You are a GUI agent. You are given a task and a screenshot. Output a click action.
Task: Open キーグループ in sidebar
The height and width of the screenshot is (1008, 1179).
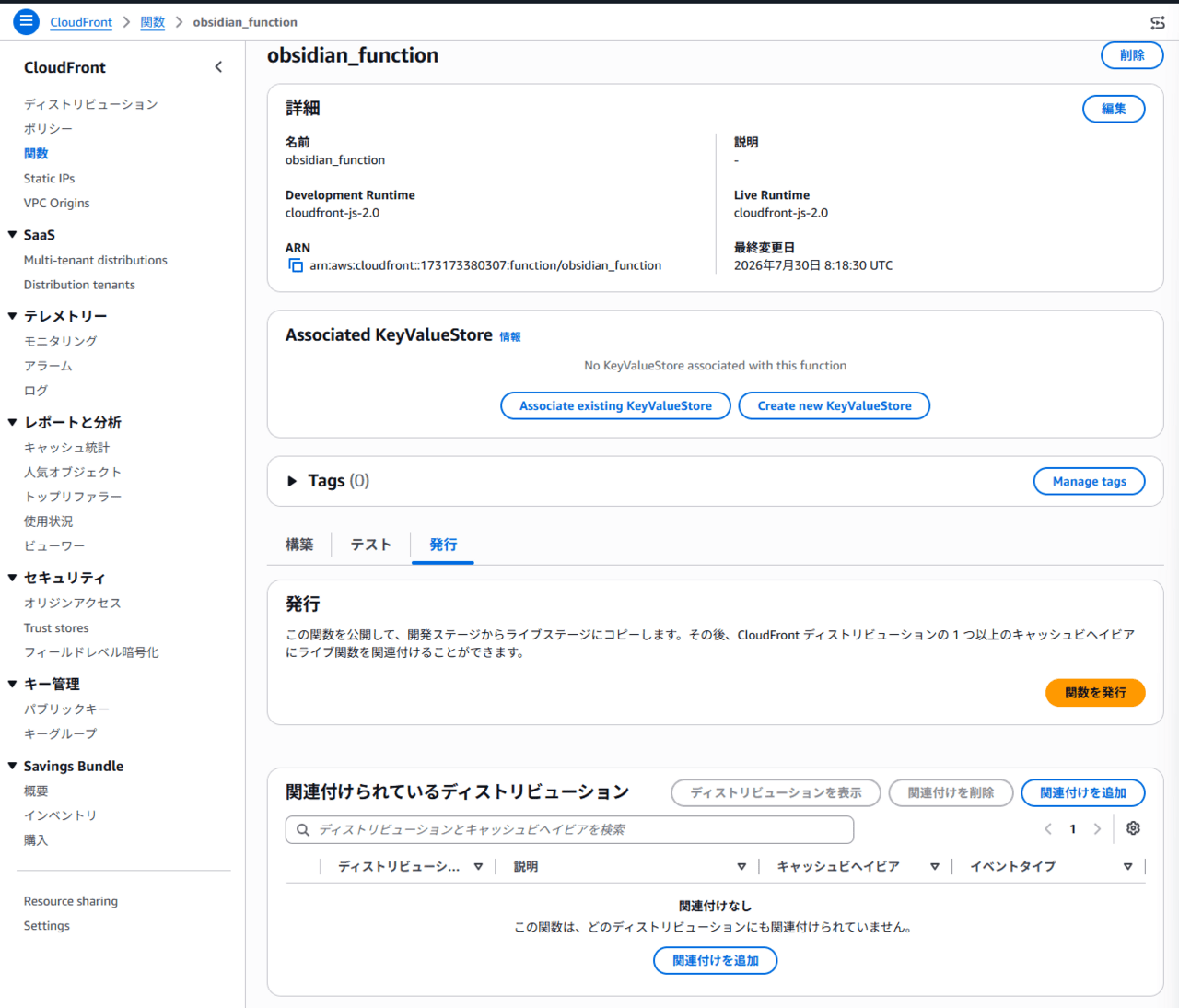(x=61, y=734)
